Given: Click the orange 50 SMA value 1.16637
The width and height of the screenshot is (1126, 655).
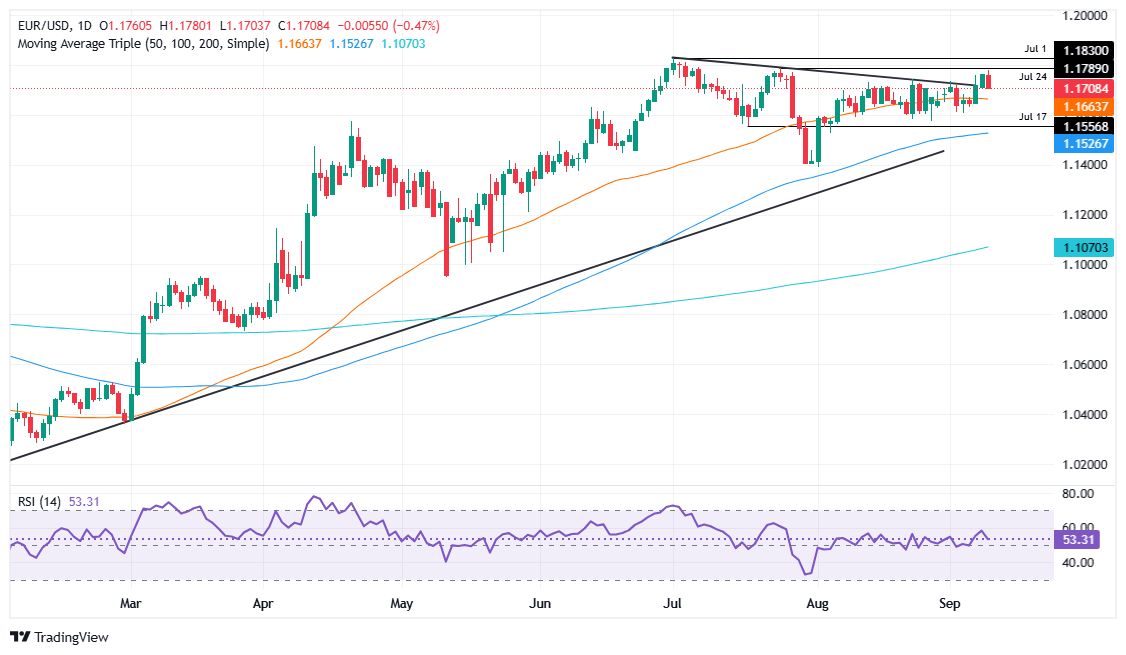Looking at the screenshot, I should 298,44.
